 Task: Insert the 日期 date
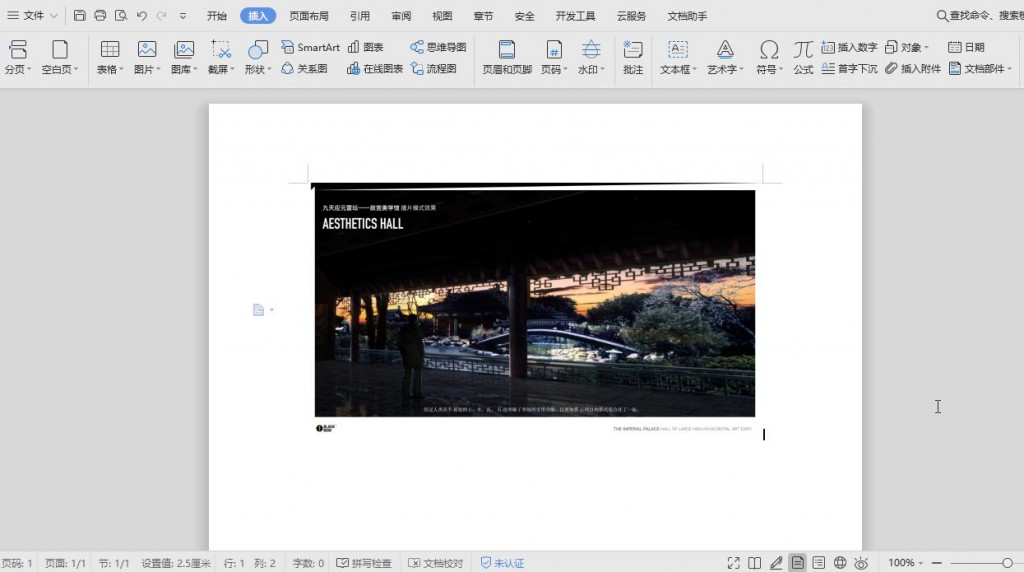966,47
